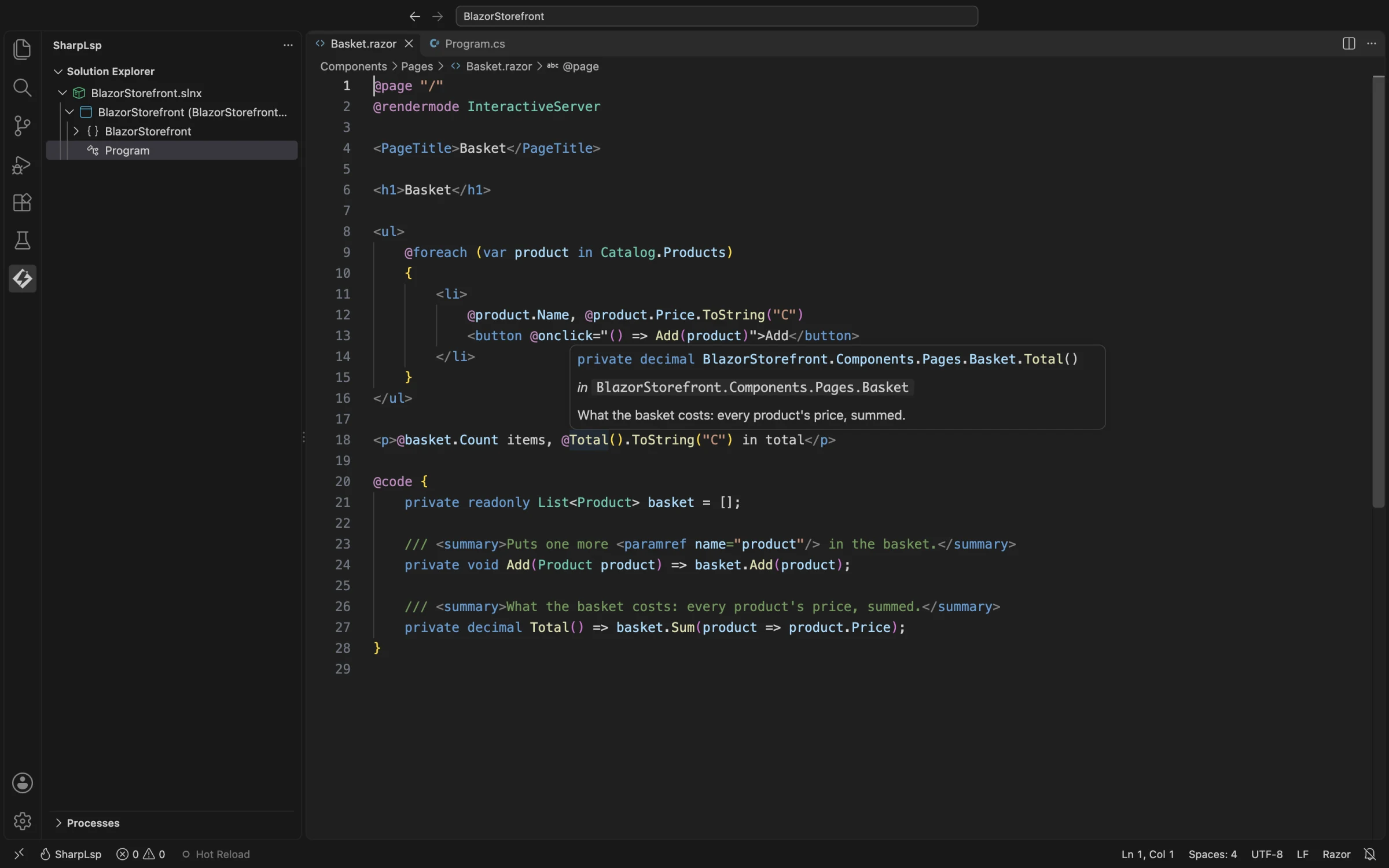
Task: Click Pages in the breadcrumb
Action: (417, 67)
